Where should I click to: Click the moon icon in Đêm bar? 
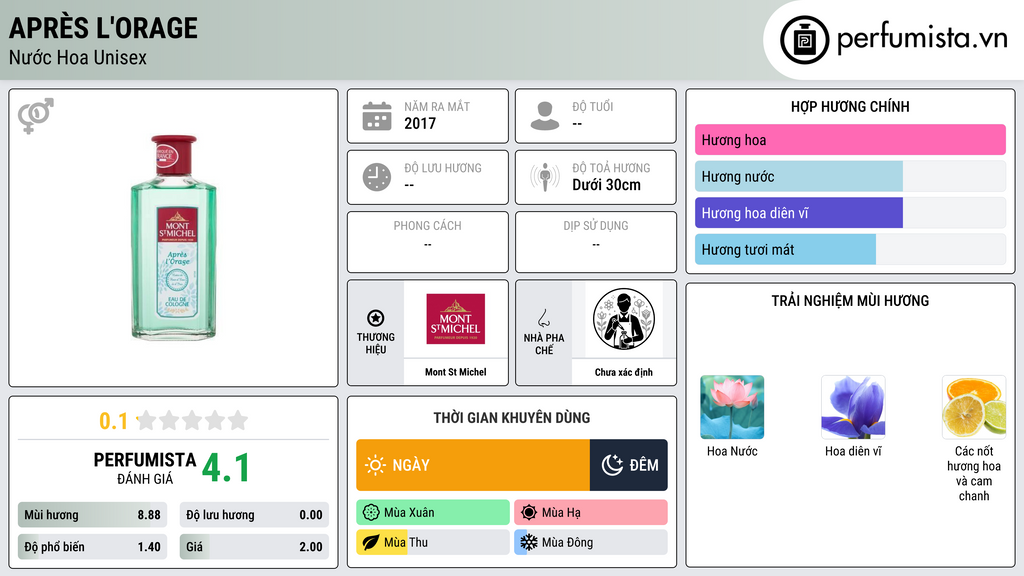point(612,465)
